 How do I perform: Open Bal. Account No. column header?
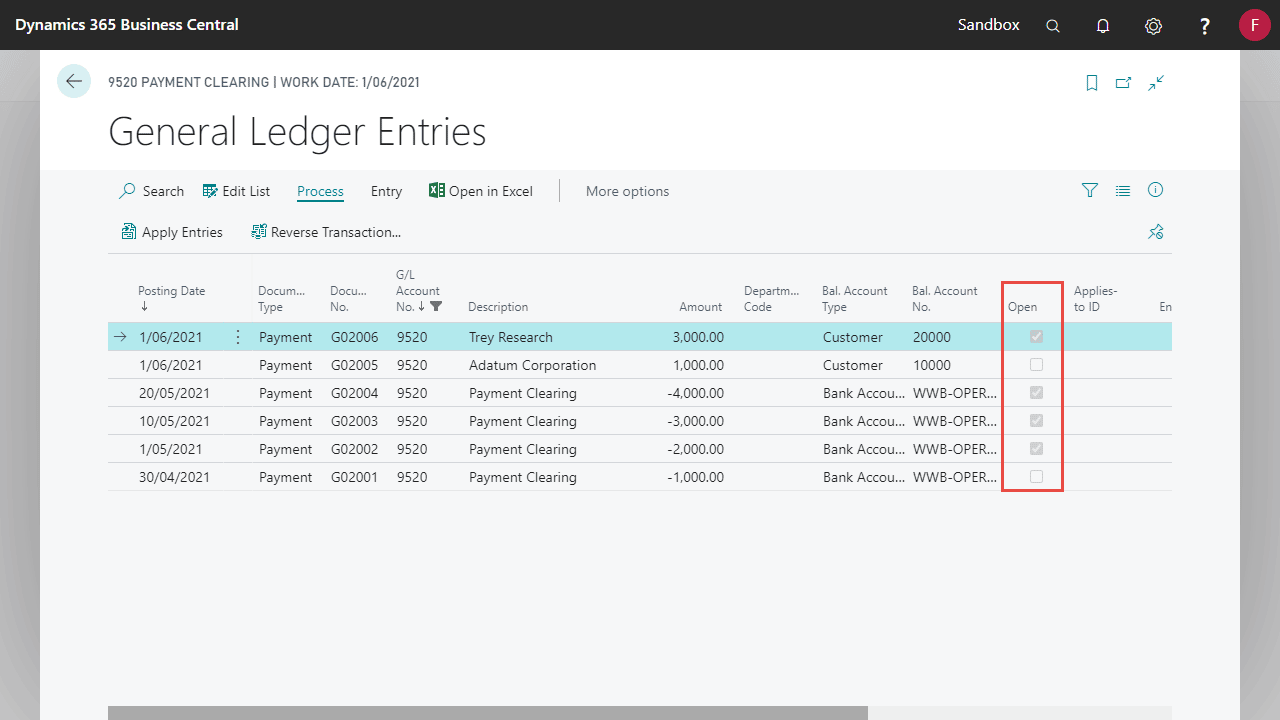pos(945,299)
